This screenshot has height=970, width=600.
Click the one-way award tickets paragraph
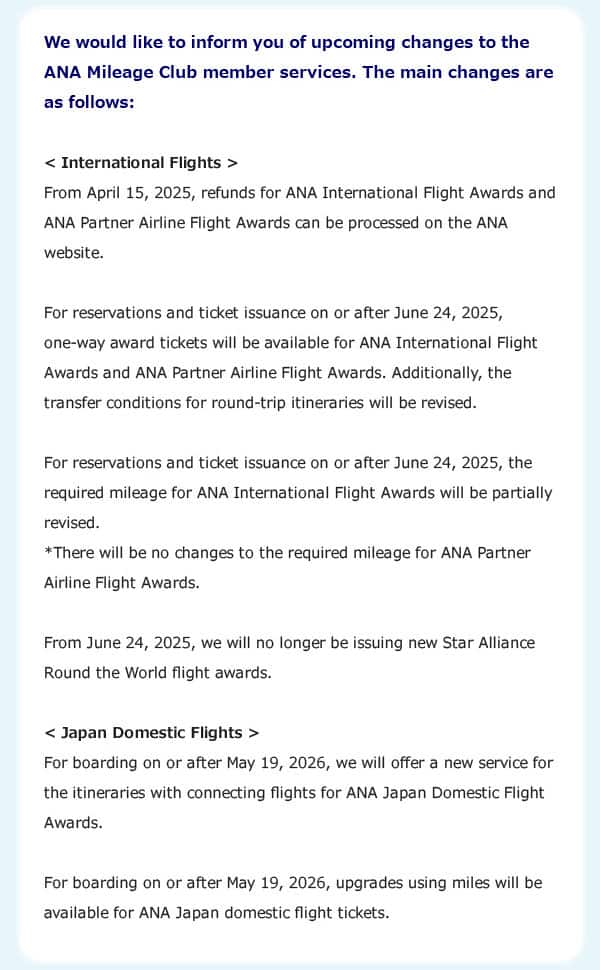tap(290, 342)
